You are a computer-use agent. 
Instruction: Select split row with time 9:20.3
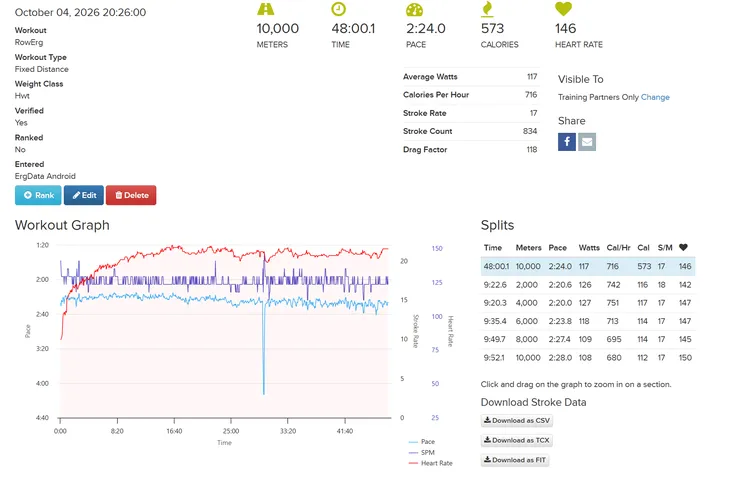click(588, 303)
